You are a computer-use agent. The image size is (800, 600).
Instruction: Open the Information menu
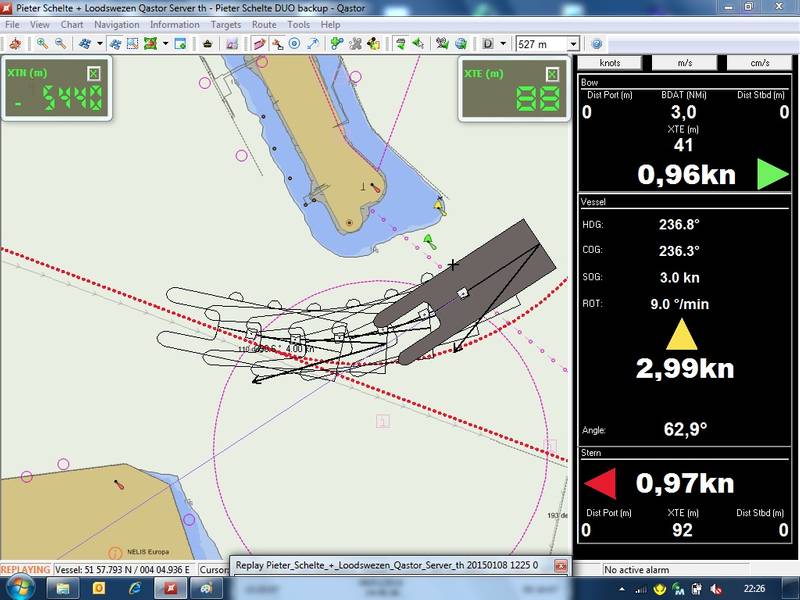[174, 24]
